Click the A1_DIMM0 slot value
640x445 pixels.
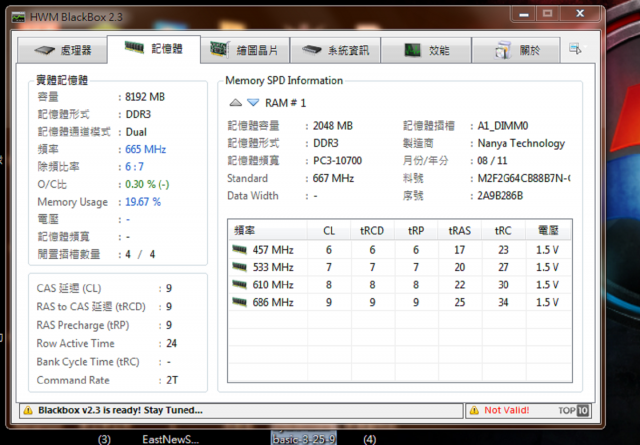point(503,126)
